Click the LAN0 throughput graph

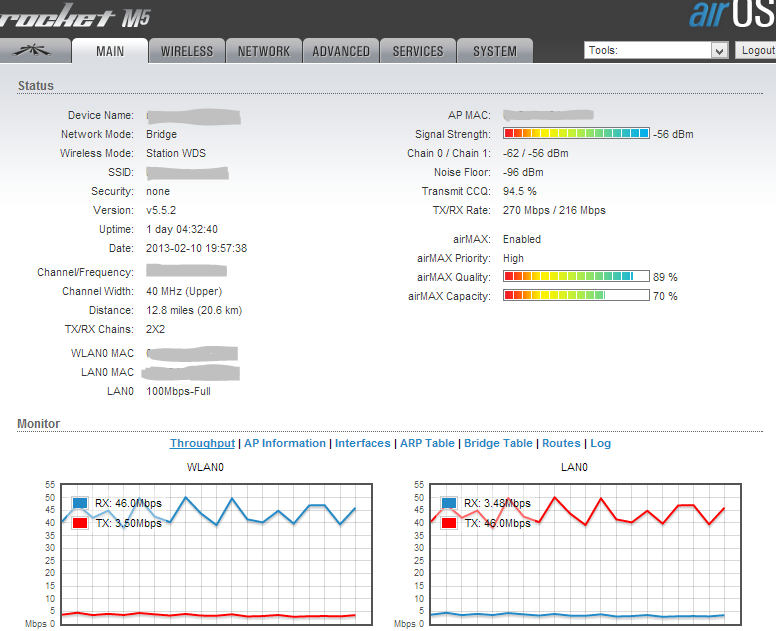tap(585, 554)
